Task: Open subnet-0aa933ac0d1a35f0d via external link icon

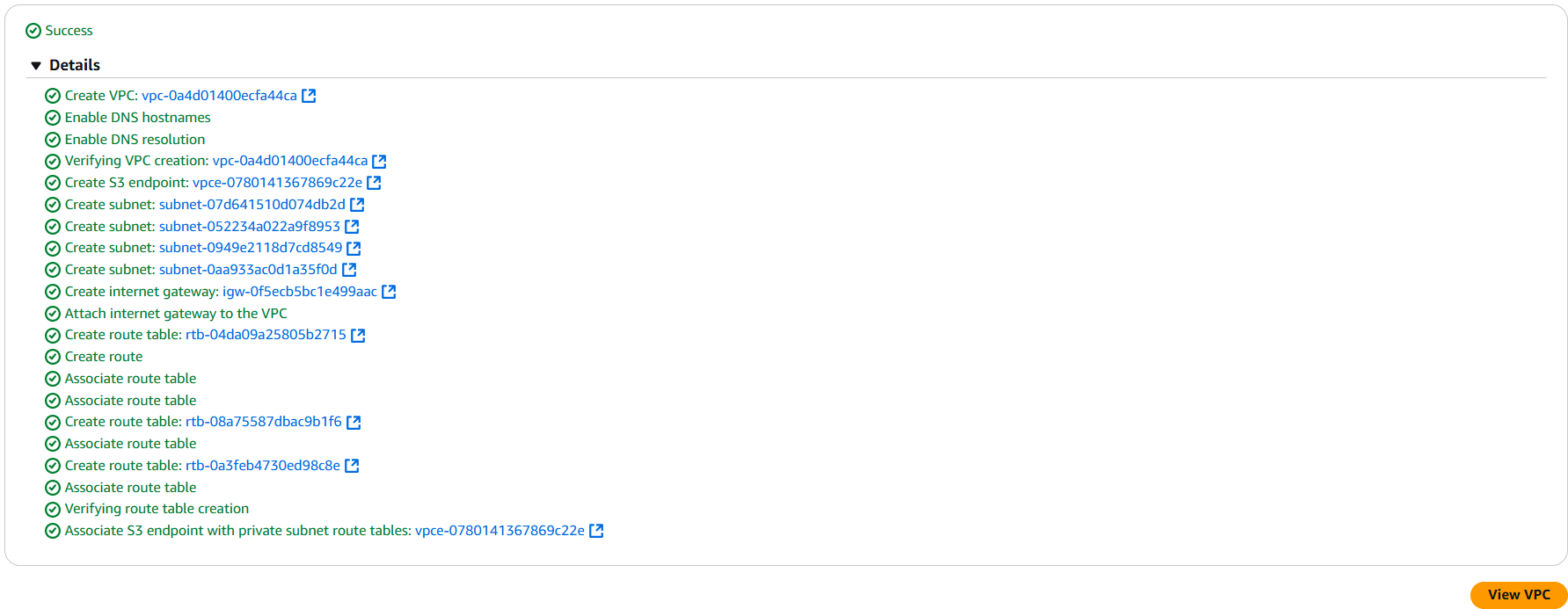Action: click(x=349, y=269)
